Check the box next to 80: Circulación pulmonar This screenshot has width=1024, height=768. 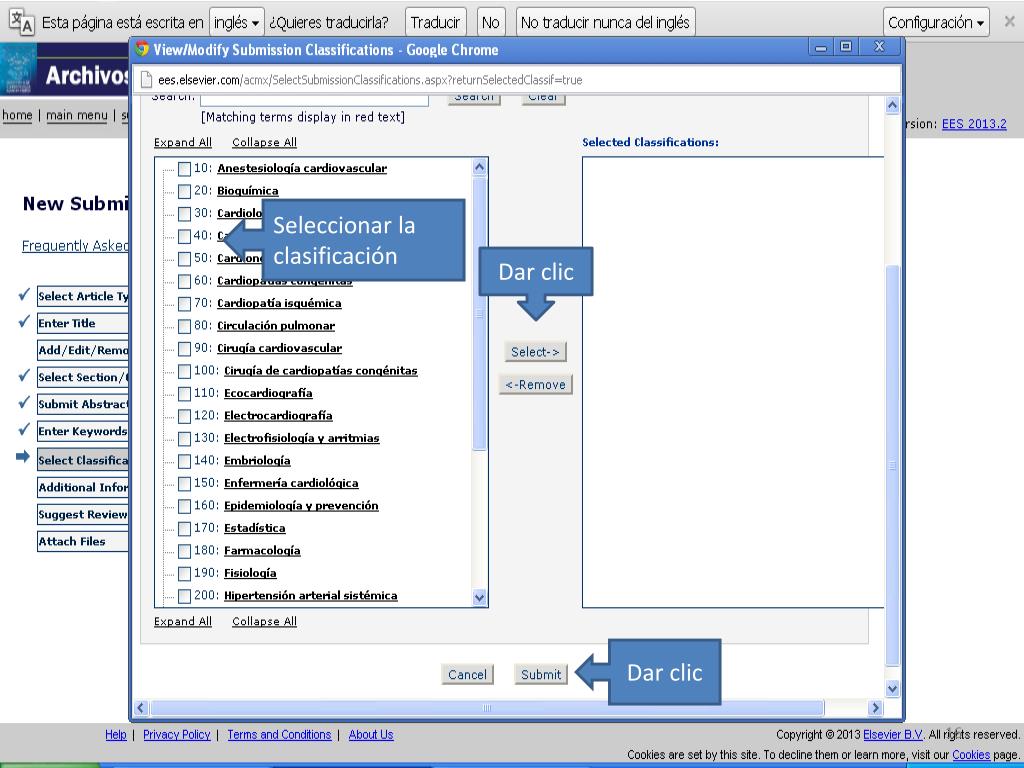184,327
